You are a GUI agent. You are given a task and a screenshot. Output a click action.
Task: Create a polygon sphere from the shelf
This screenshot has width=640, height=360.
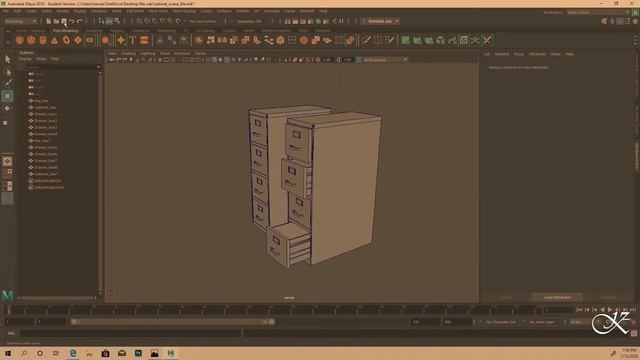(x=20, y=40)
